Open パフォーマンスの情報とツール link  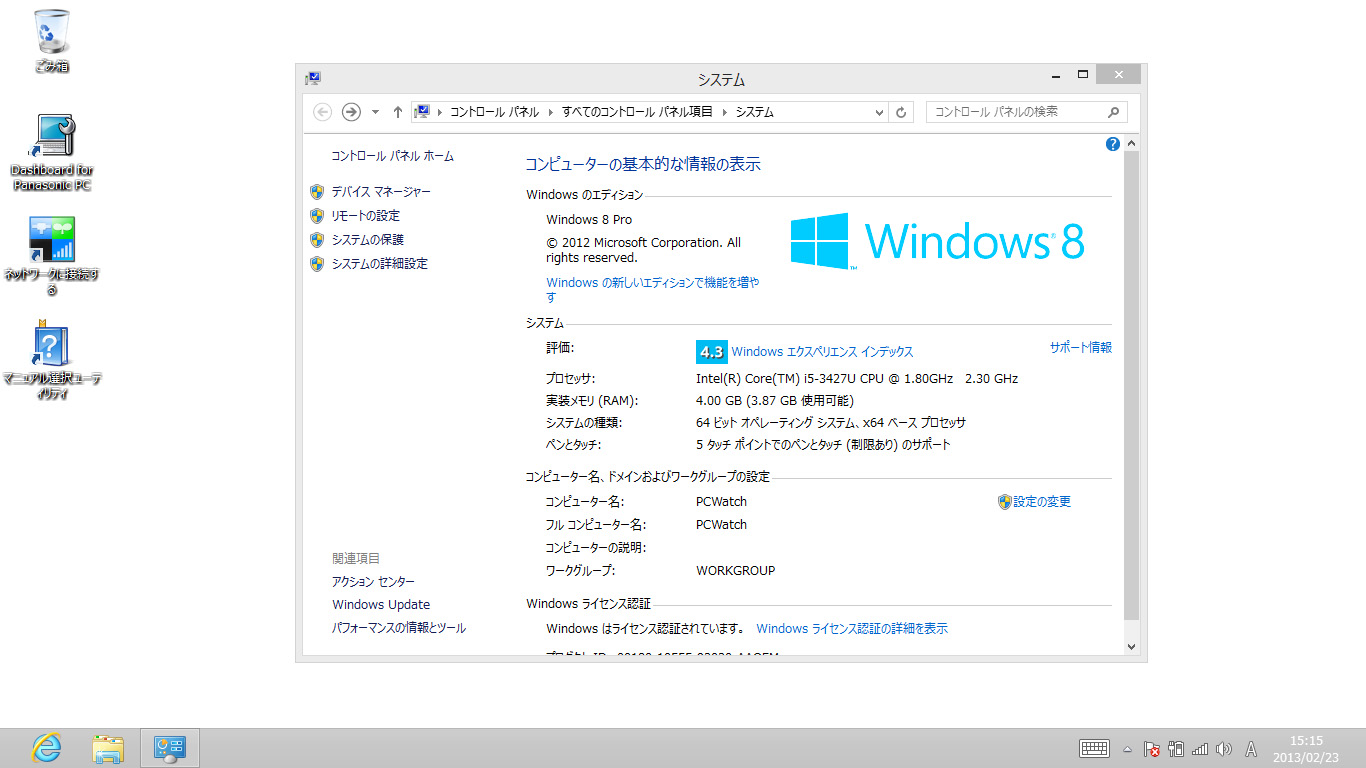pyautogui.click(x=399, y=628)
